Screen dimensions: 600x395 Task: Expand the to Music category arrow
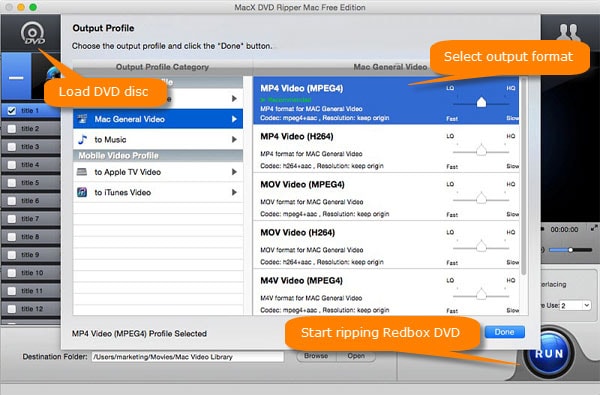pyautogui.click(x=234, y=139)
